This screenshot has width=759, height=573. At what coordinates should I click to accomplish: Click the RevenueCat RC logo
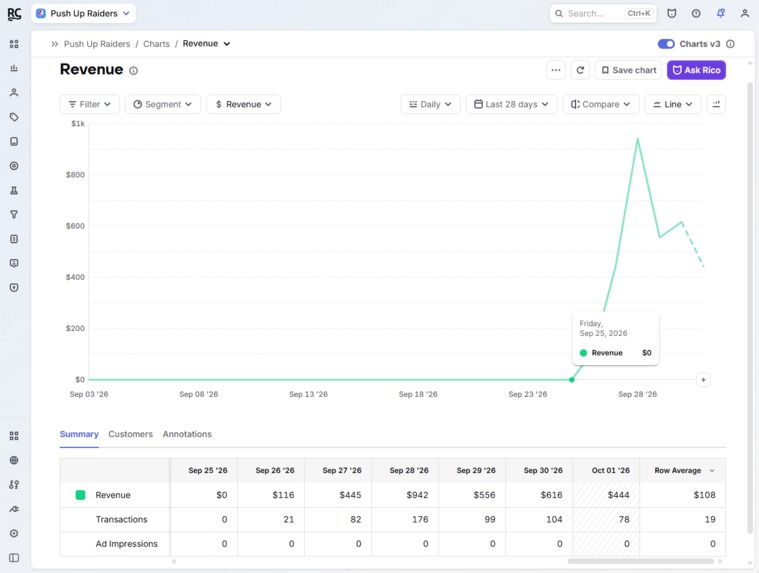pos(14,14)
